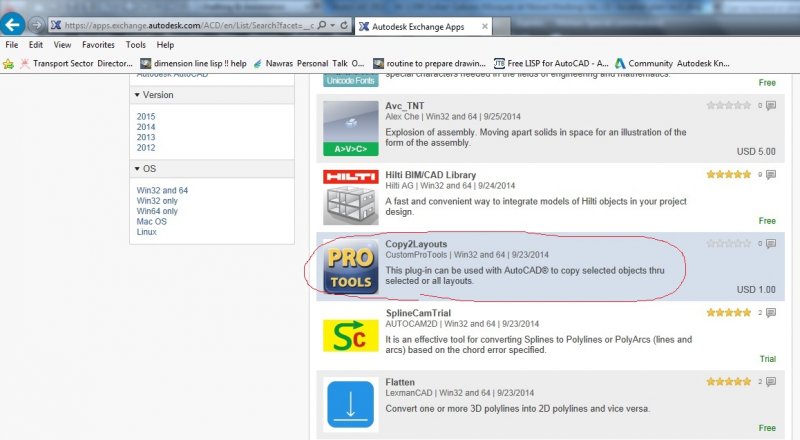Filter by version 2013
800x440 pixels.
(146, 137)
